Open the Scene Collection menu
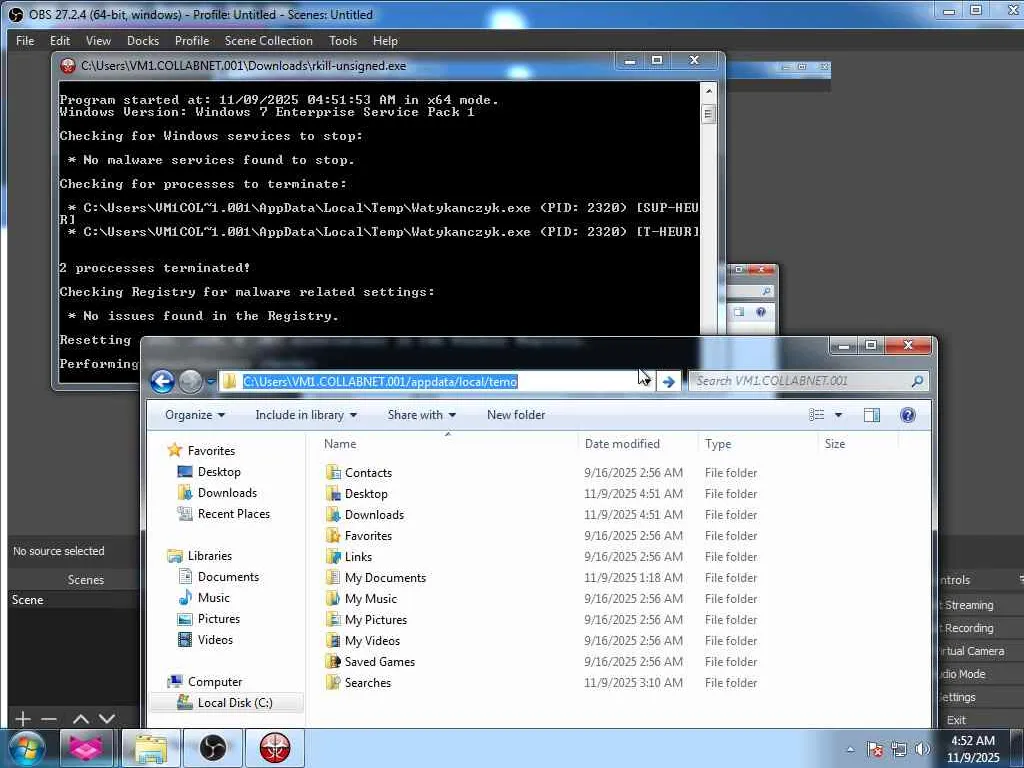This screenshot has height=768, width=1024. [x=268, y=40]
